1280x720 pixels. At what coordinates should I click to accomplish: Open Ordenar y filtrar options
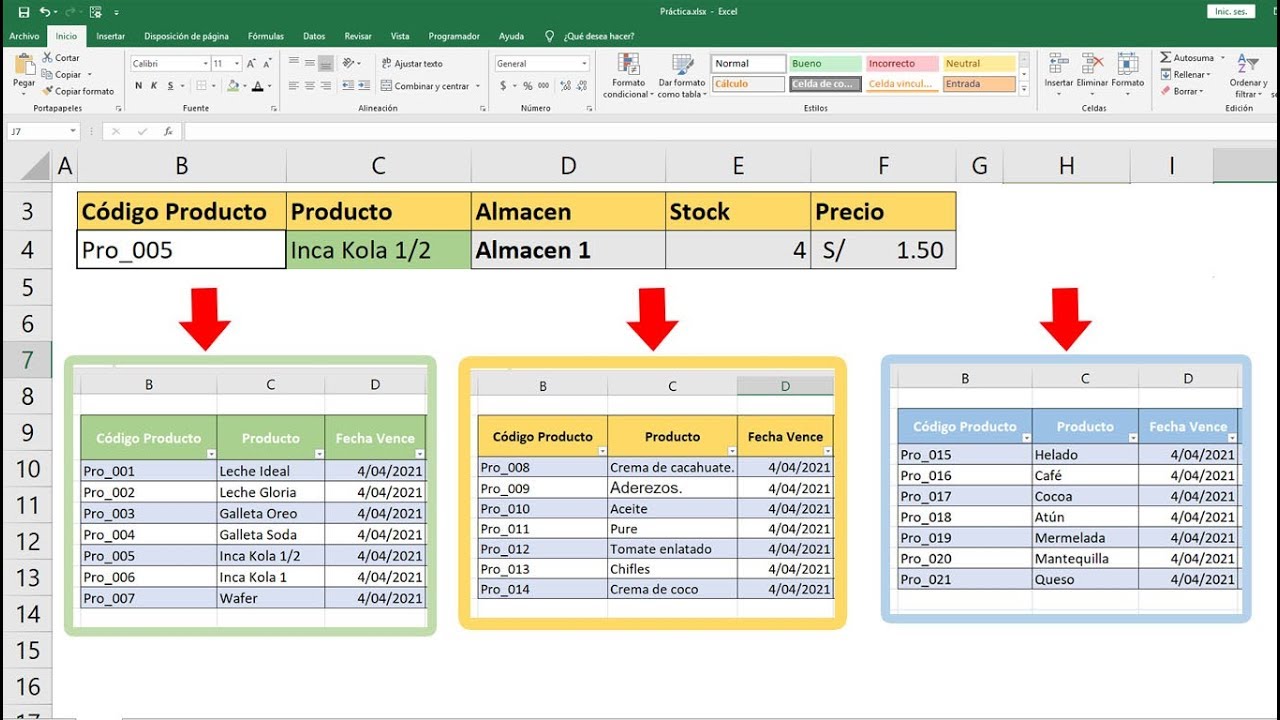click(1247, 76)
